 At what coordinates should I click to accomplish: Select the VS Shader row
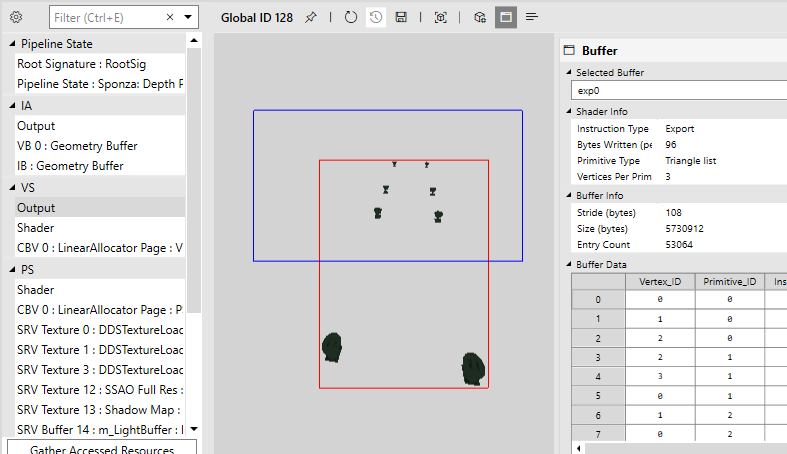tap(100, 228)
